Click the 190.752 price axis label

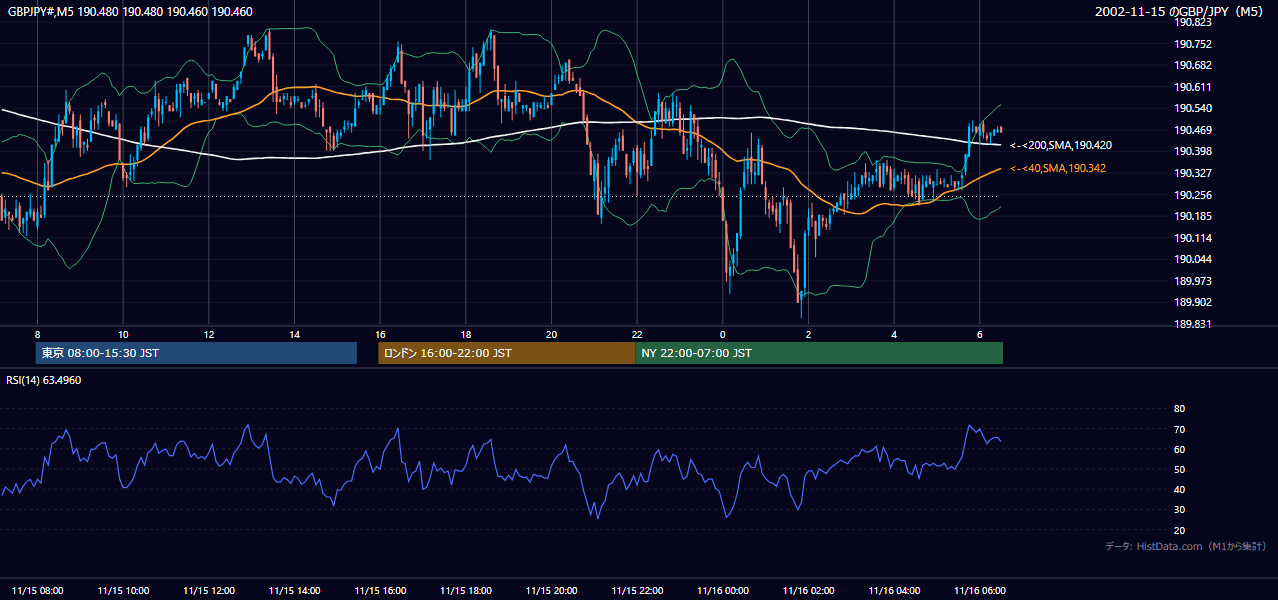pos(1192,44)
